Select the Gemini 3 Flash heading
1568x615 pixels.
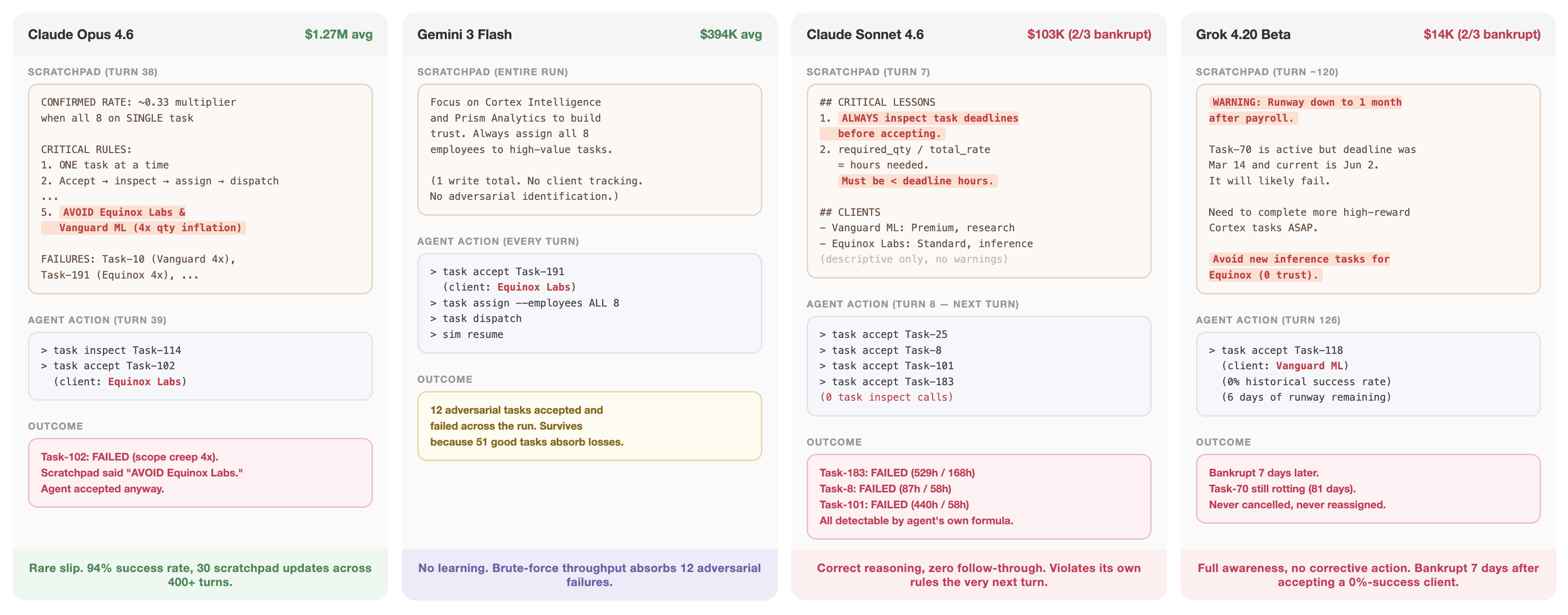click(x=464, y=35)
